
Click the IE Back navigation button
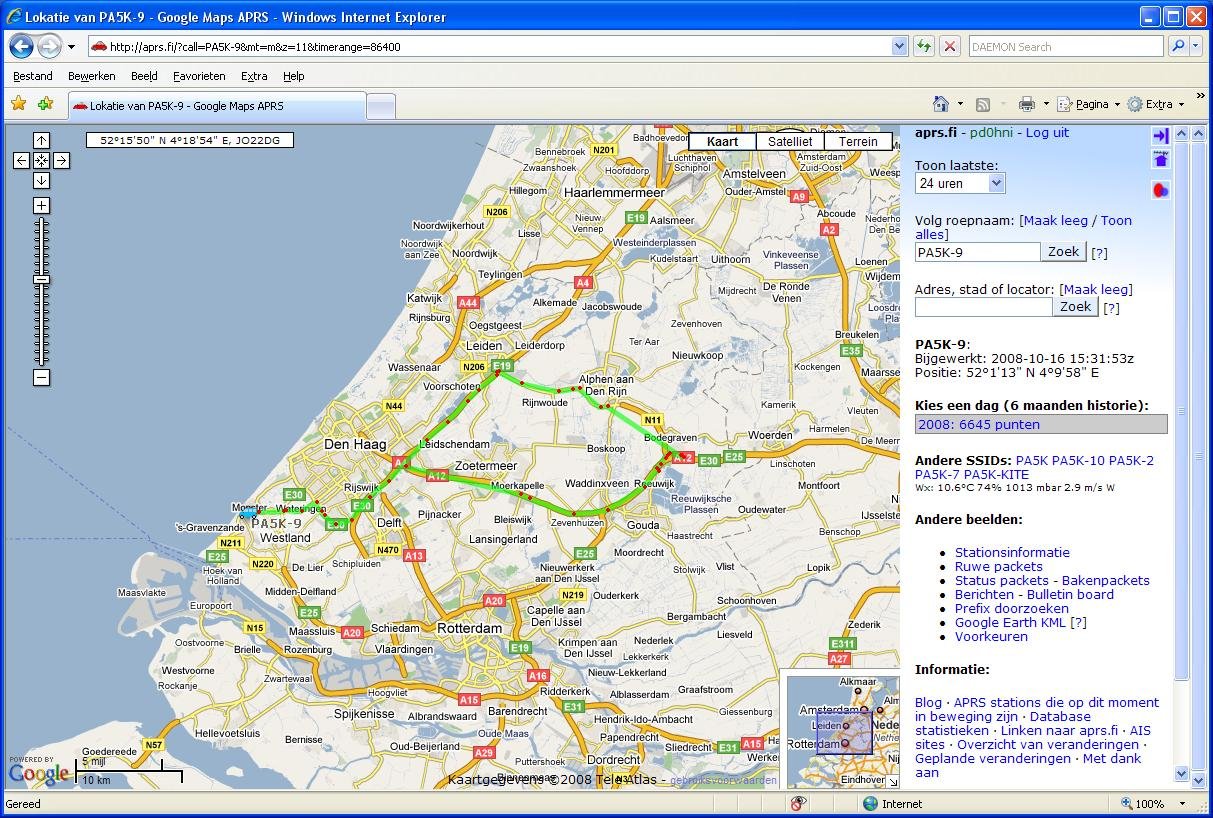pos(21,46)
